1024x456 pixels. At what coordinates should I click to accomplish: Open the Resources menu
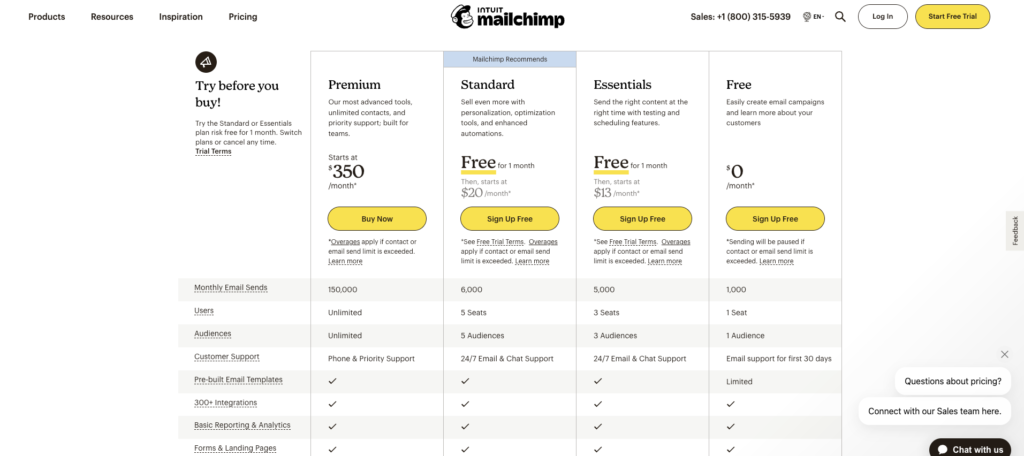pyautogui.click(x=112, y=17)
